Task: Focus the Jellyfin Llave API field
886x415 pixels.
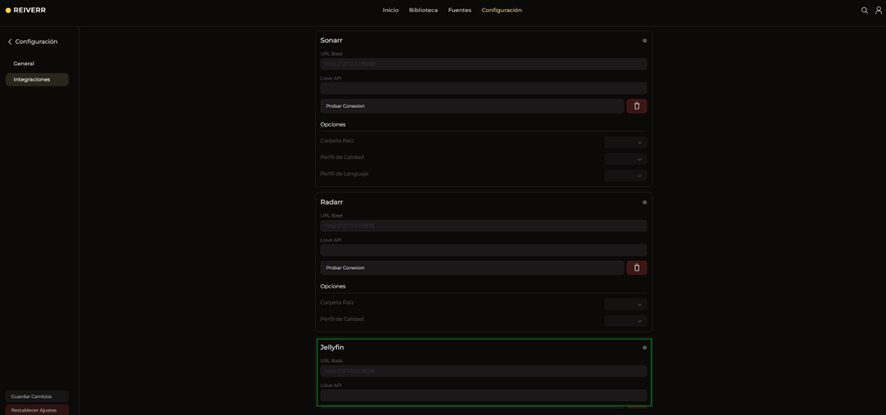Action: pyautogui.click(x=484, y=395)
